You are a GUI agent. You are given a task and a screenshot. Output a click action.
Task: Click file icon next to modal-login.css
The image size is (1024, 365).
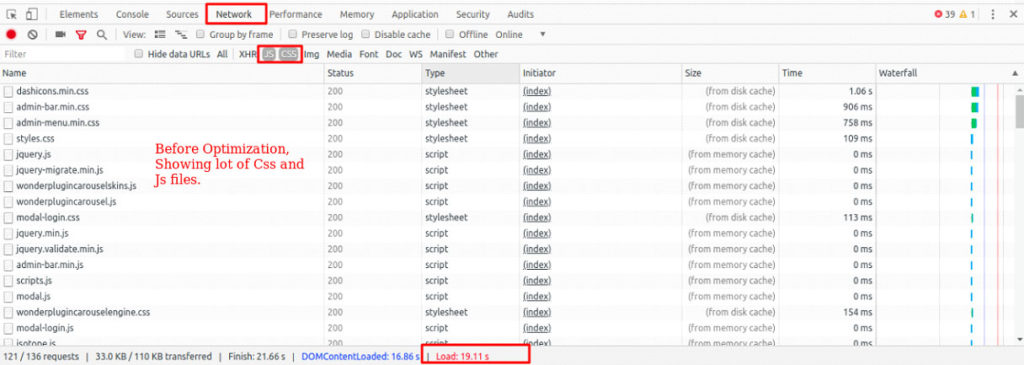[x=8, y=217]
